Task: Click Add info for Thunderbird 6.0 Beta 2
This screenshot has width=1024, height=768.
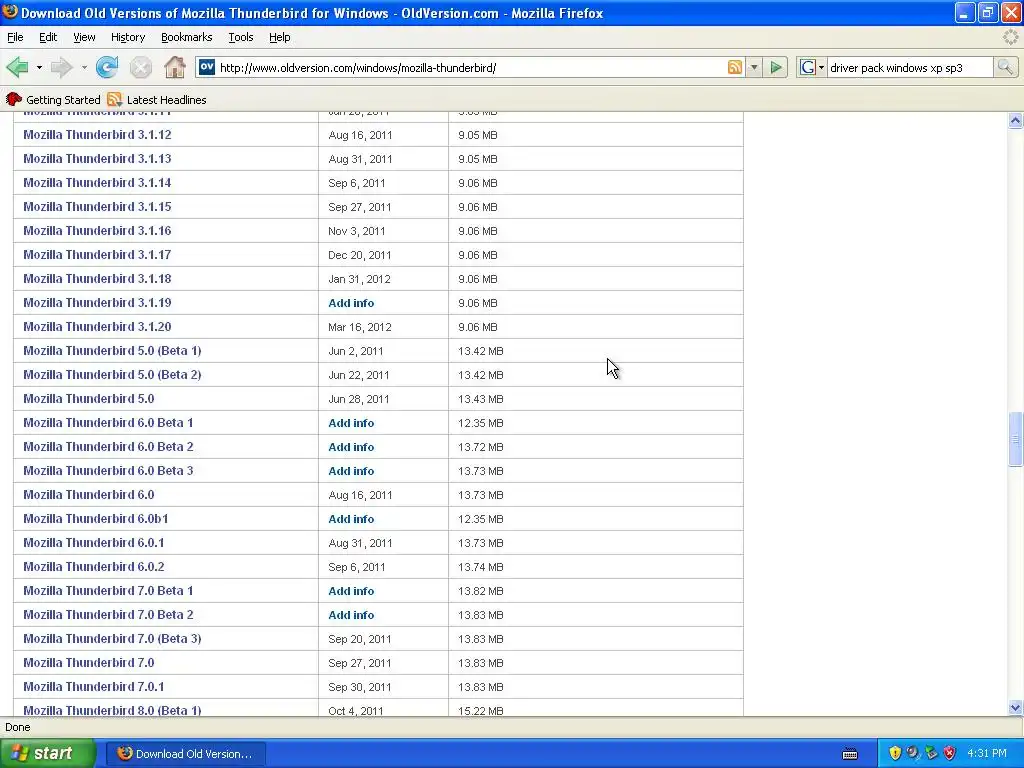Action: pos(351,447)
